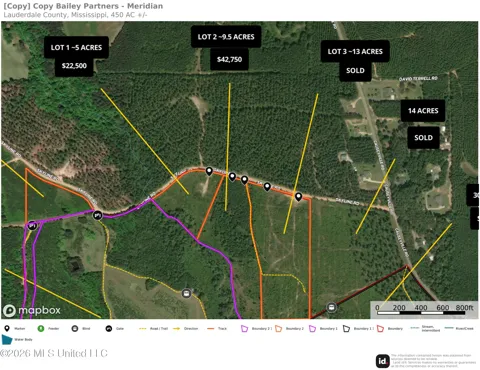The height and width of the screenshot is (370, 480).
Task: Click the black Boundary 1 polygon icon in the legend
Action: point(347,329)
